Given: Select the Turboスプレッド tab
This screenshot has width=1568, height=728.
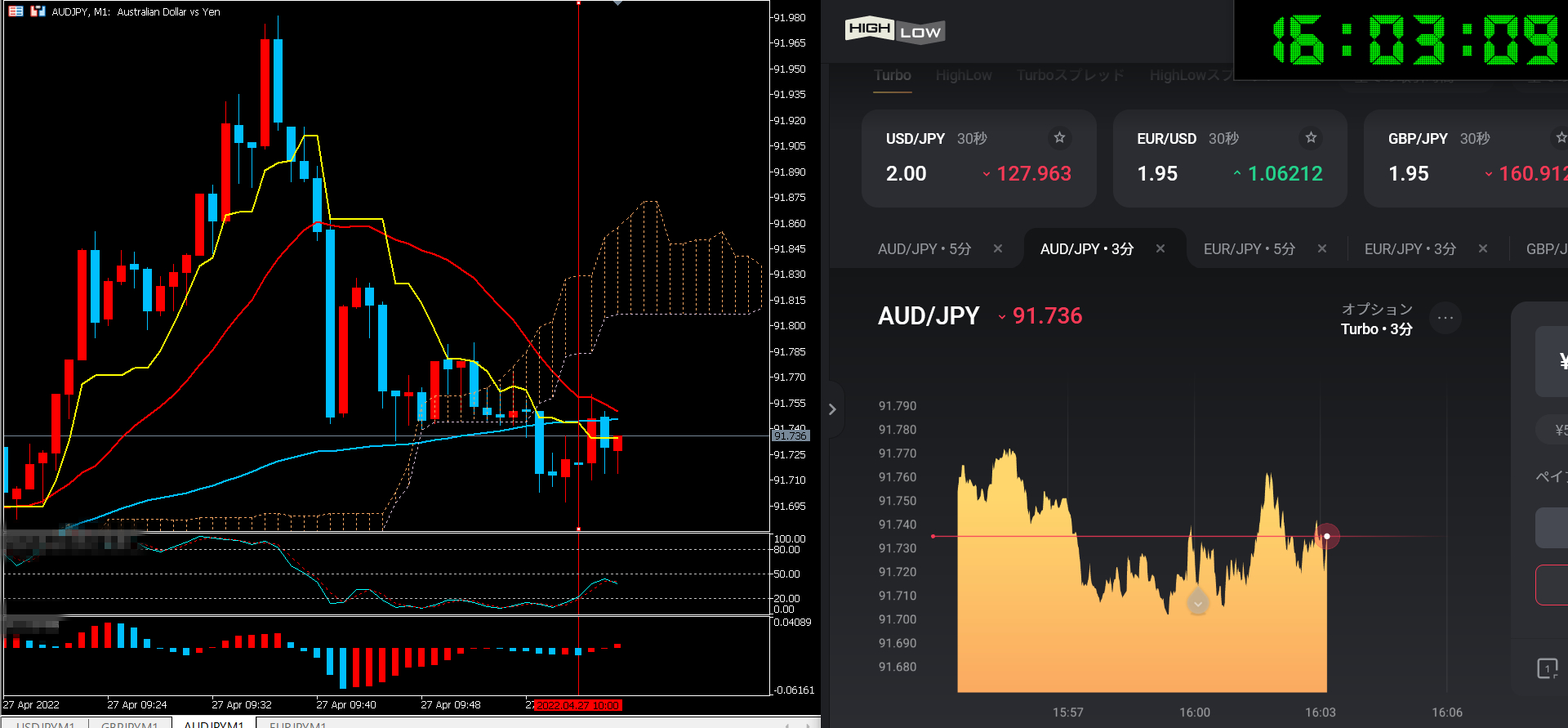Looking at the screenshot, I should (x=1071, y=75).
